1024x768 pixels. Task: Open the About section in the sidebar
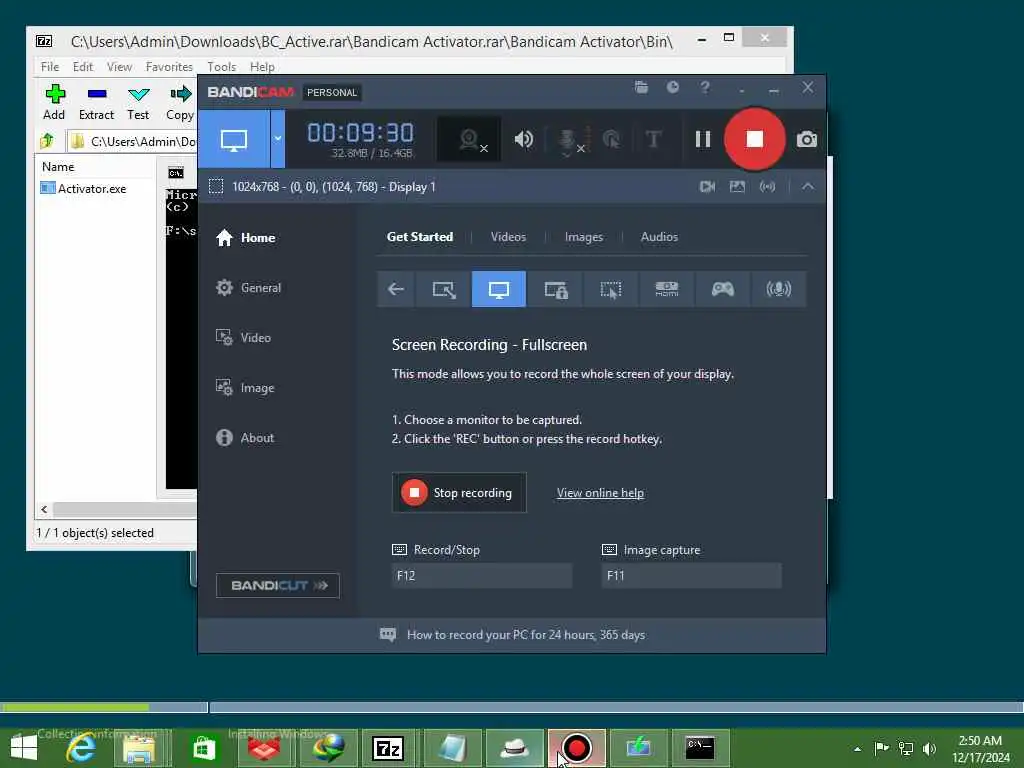(x=245, y=438)
